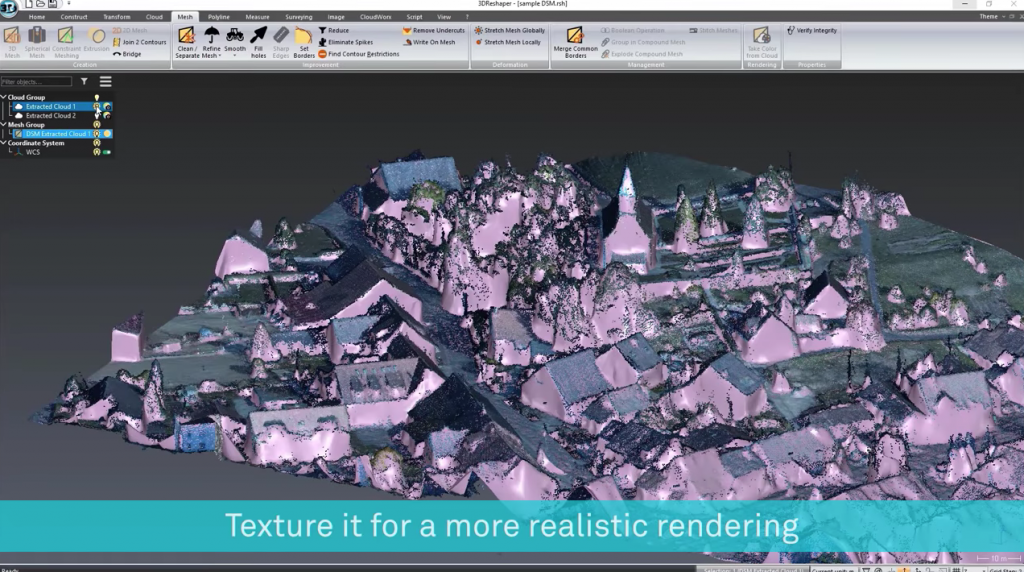Select DSM Extracted Cloud 1 mesh item
Image resolution: width=1024 pixels, height=572 pixels.
point(57,134)
